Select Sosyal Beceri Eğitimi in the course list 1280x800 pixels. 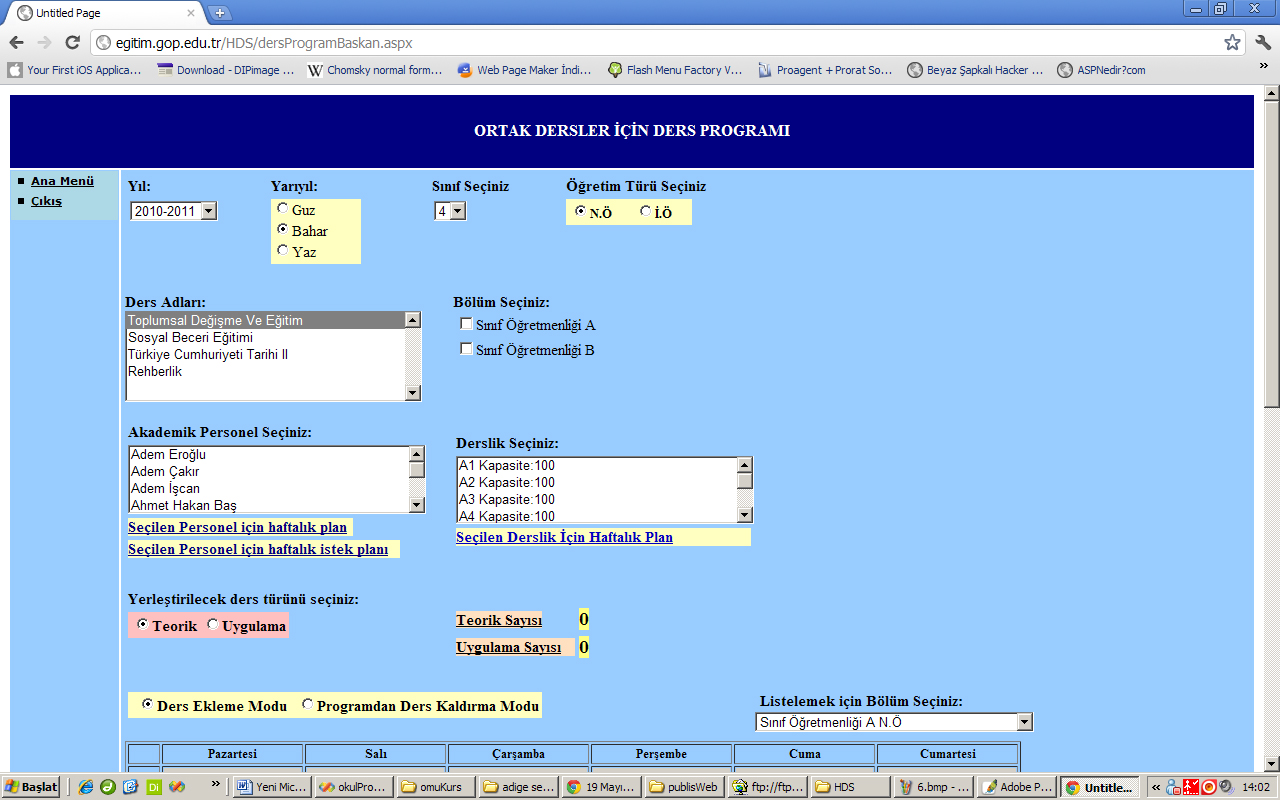click(x=190, y=338)
